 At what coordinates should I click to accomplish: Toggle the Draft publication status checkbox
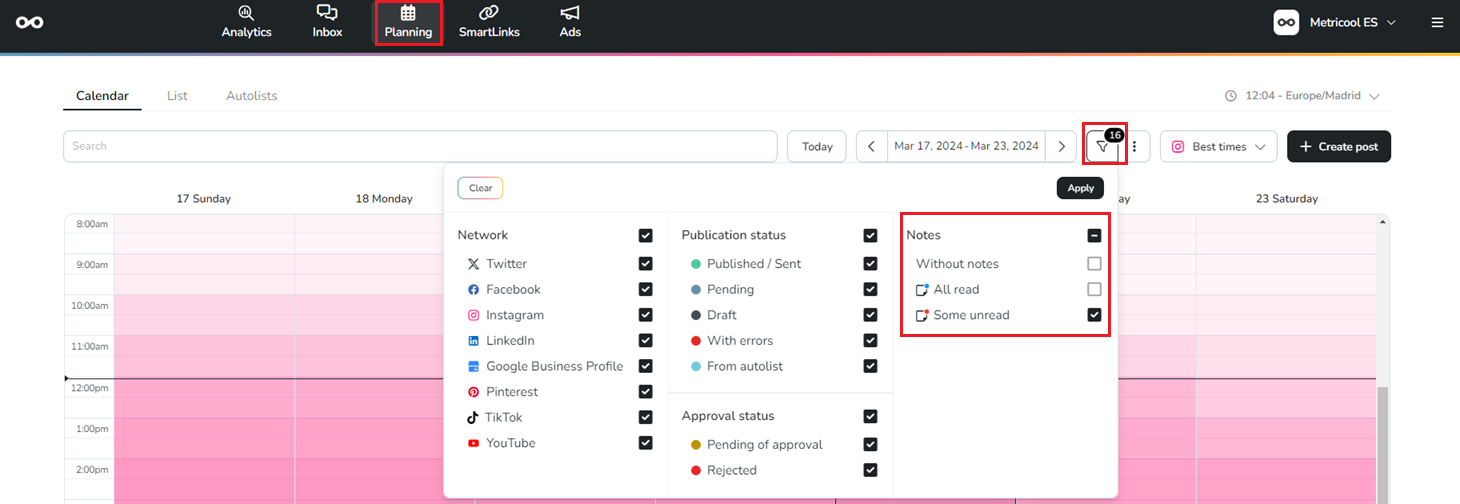tap(870, 315)
